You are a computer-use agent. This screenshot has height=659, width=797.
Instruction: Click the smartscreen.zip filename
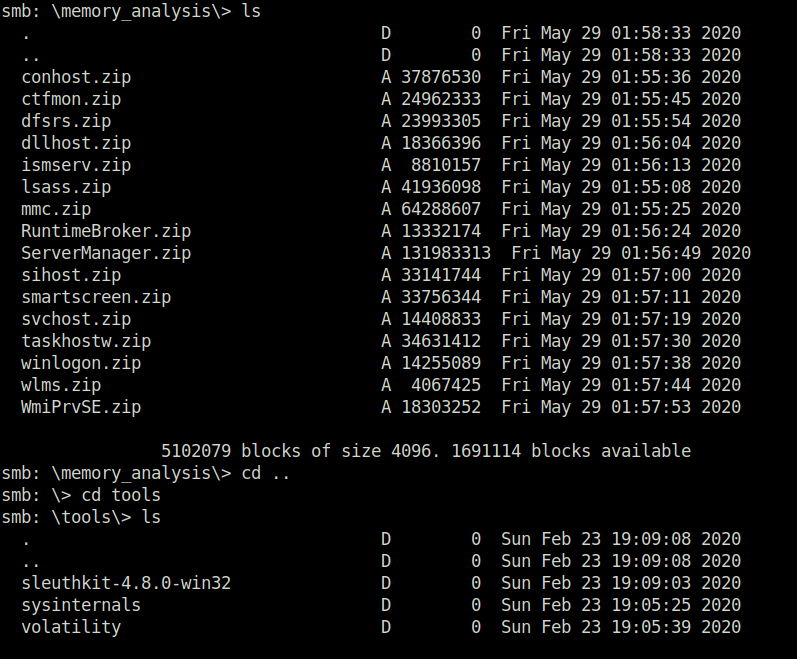(x=96, y=297)
